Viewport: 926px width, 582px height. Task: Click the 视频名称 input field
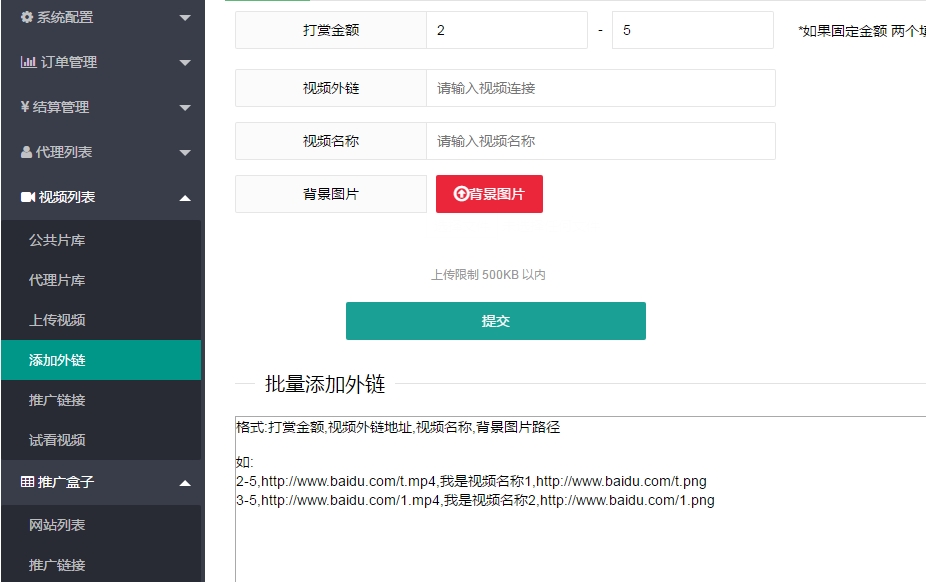(x=600, y=142)
